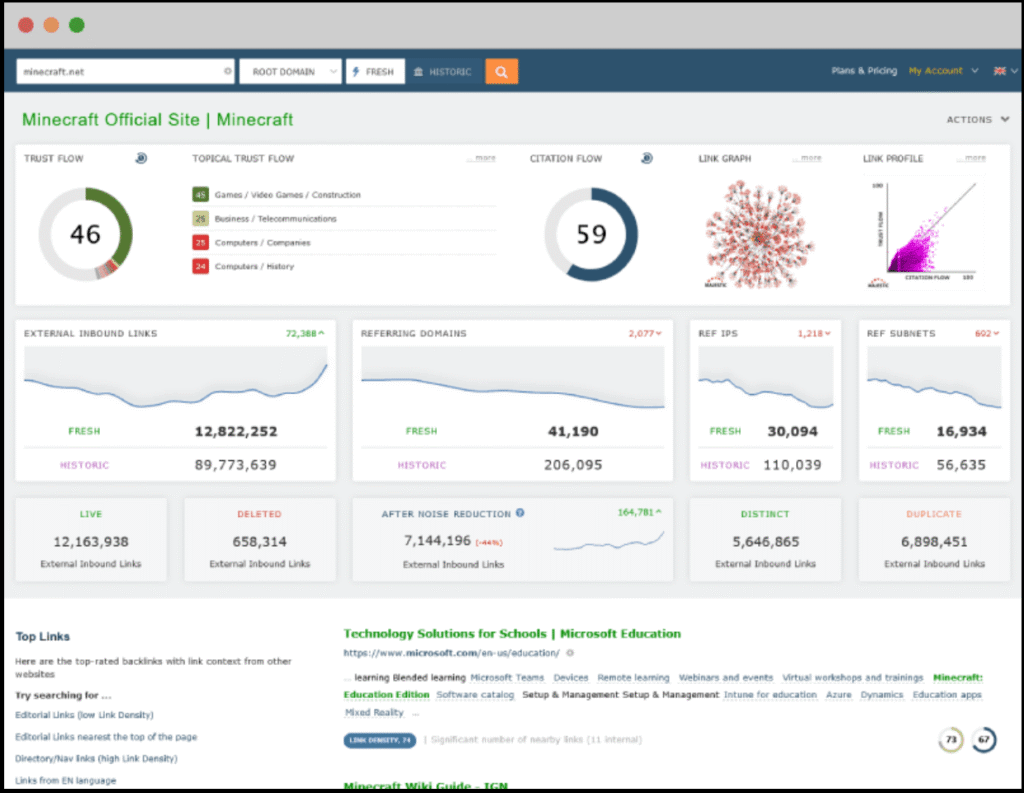Open the Citation Flow comparison chart icon
The image size is (1024, 793).
647,158
